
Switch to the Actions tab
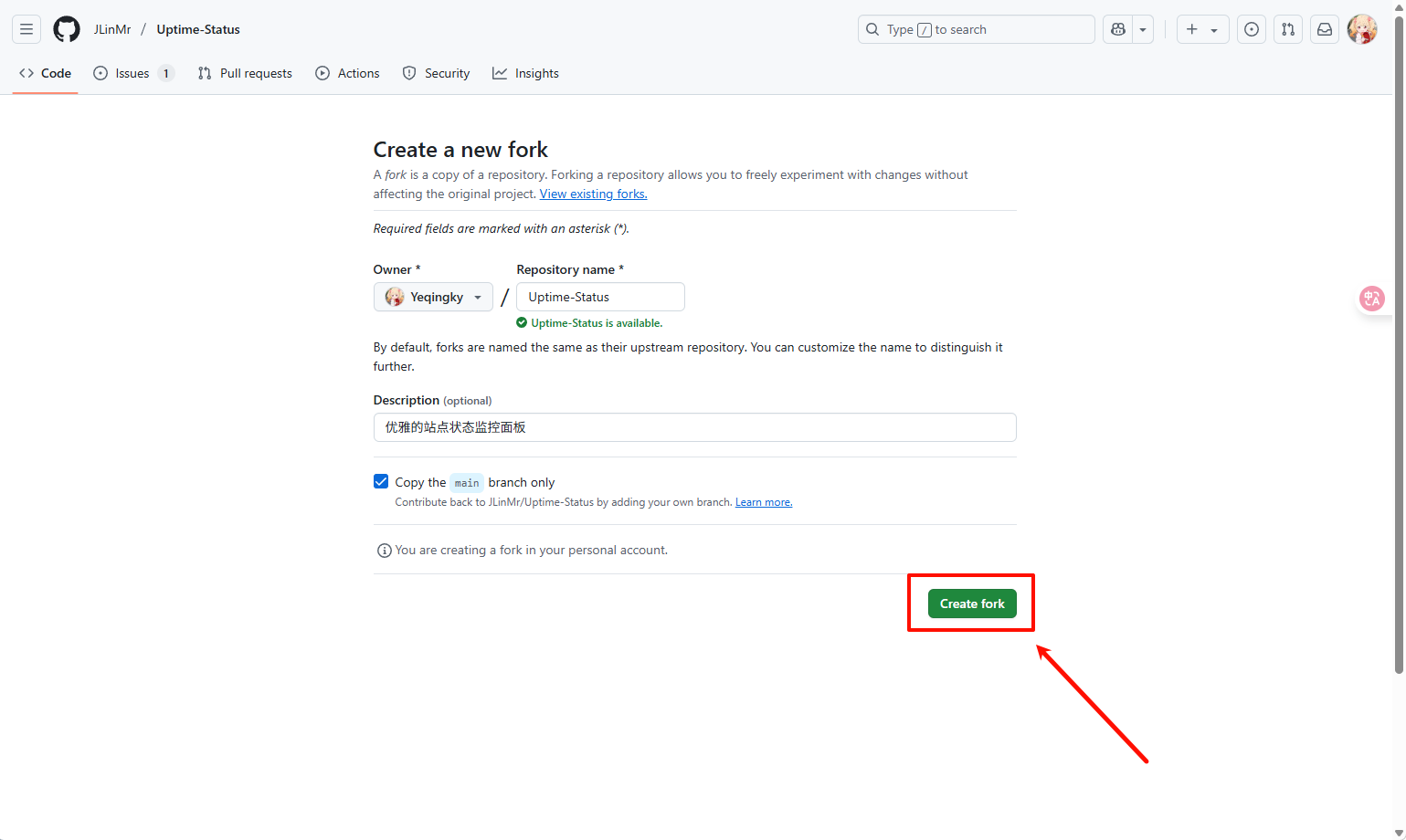click(347, 73)
